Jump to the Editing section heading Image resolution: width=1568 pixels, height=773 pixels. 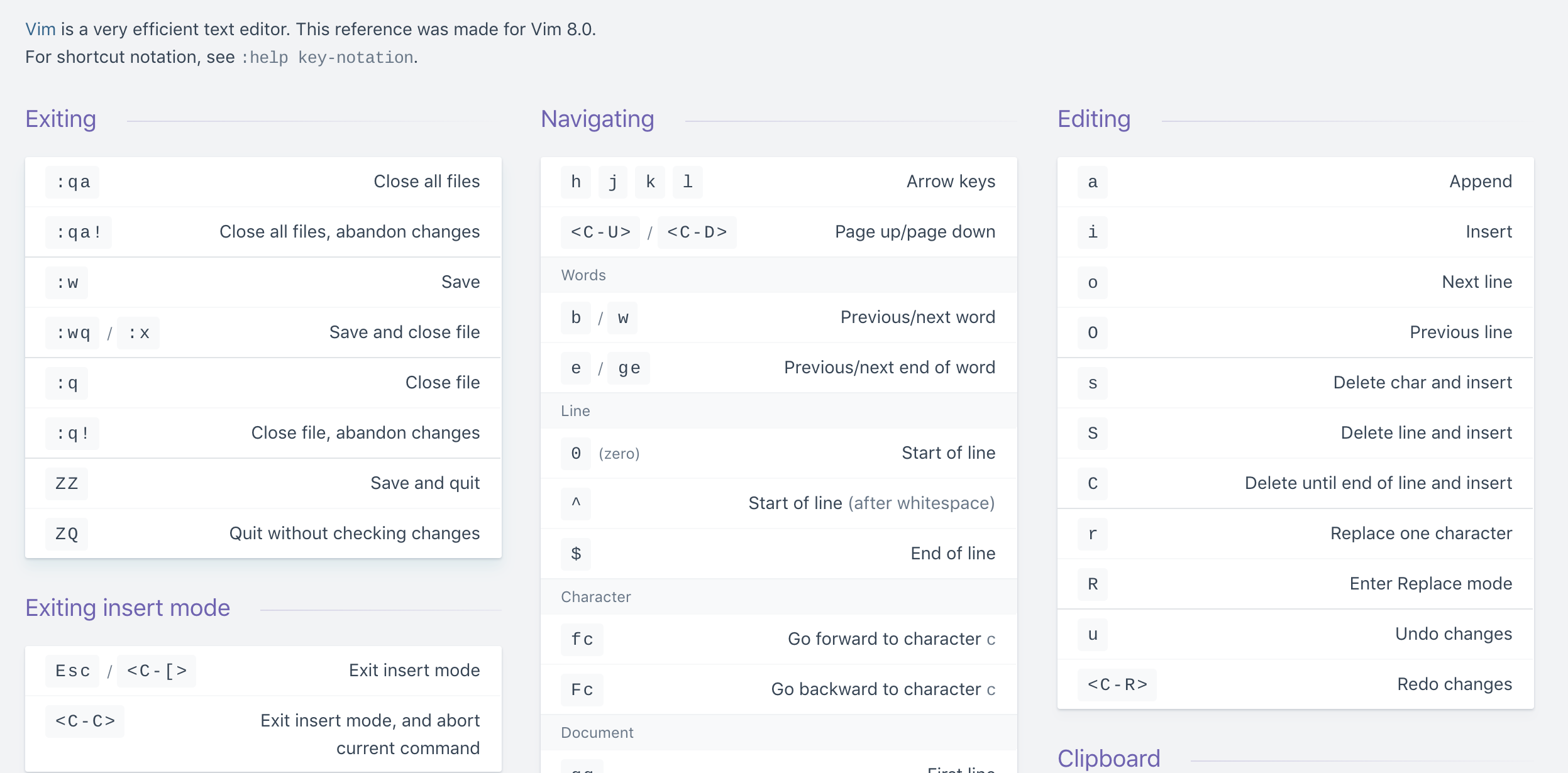(1094, 119)
